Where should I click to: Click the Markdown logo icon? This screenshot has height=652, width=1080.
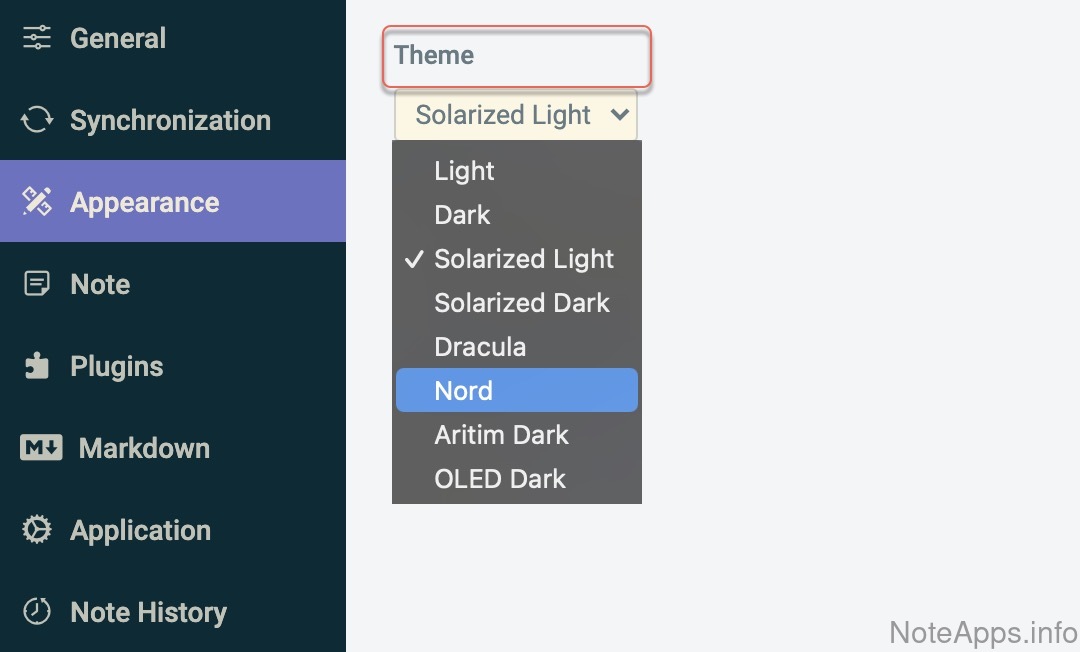(41, 448)
